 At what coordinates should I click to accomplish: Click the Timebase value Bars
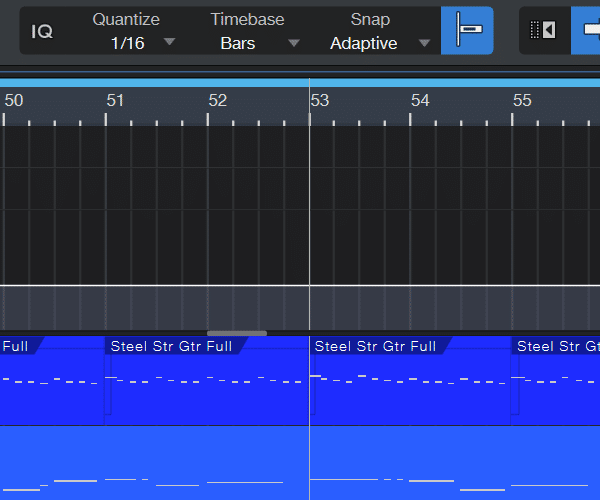pyautogui.click(x=238, y=43)
